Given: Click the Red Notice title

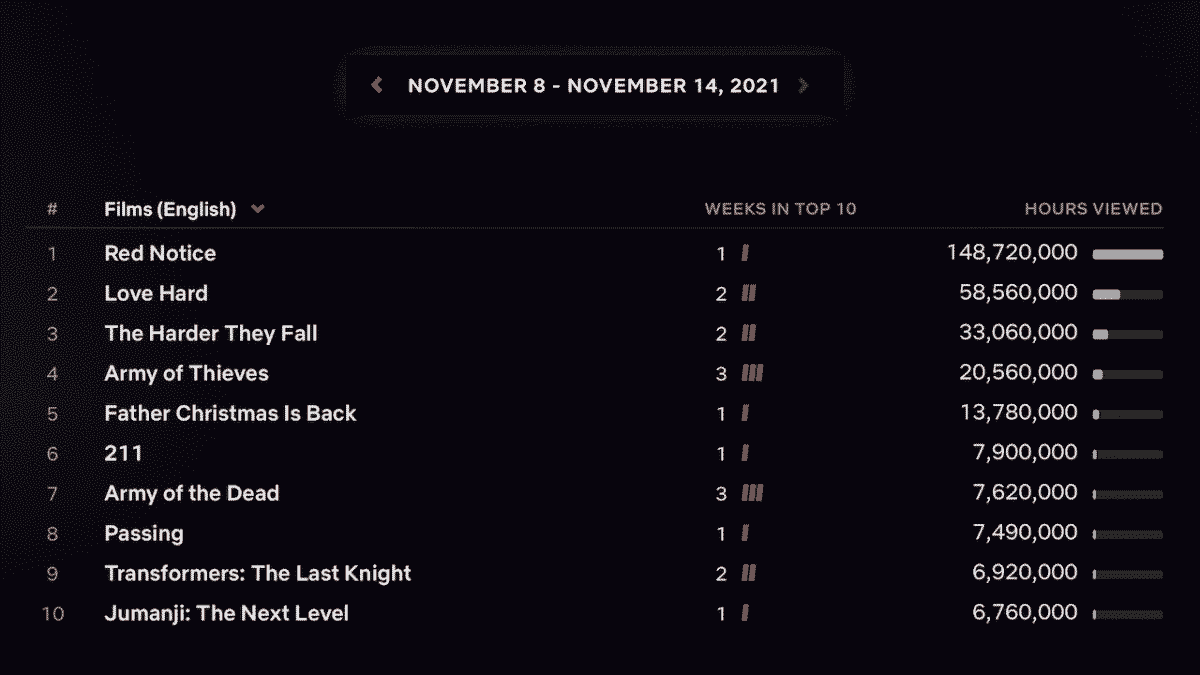Looking at the screenshot, I should 160,254.
